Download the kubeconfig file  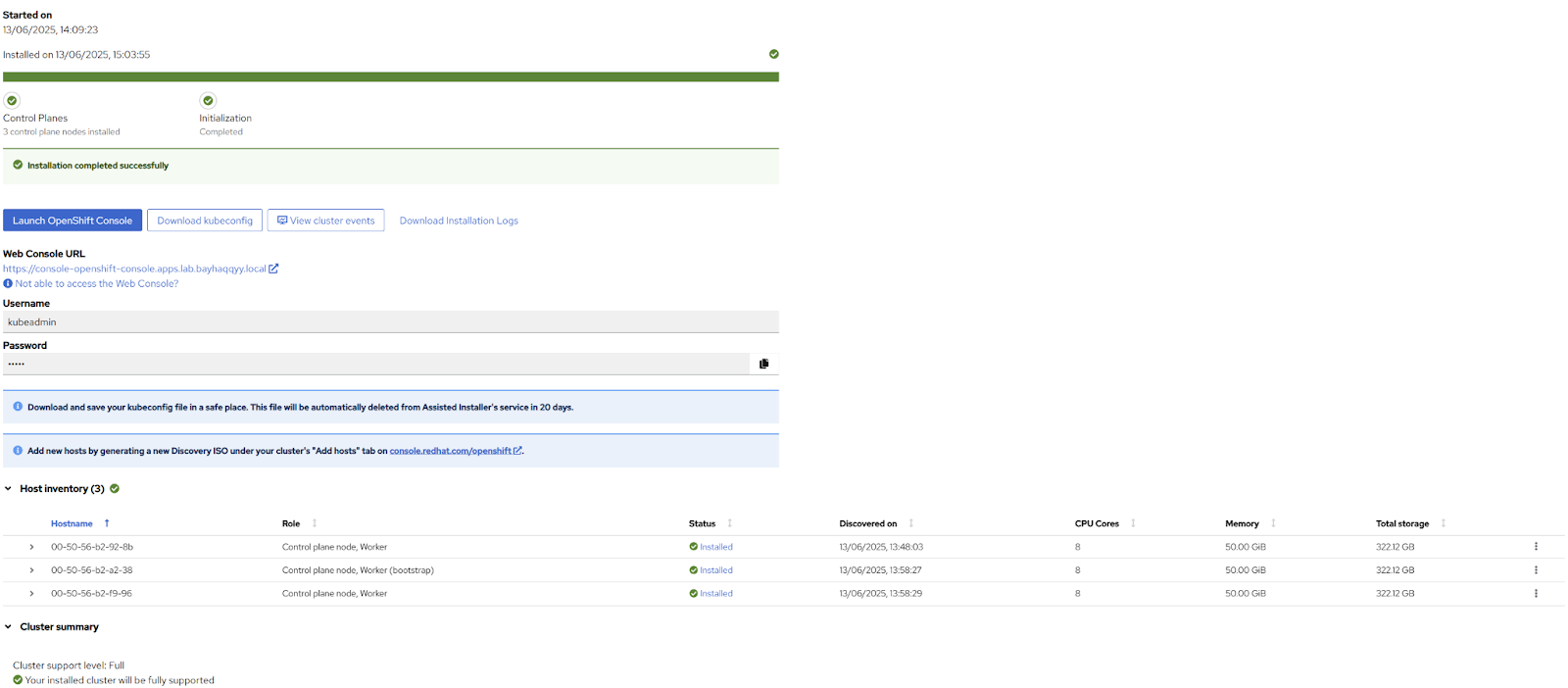tap(205, 221)
